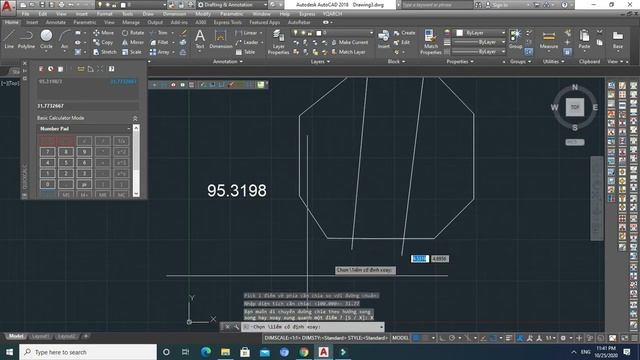The image size is (640, 360).
Task: Expand the Utilities panel
Action: [x=553, y=62]
